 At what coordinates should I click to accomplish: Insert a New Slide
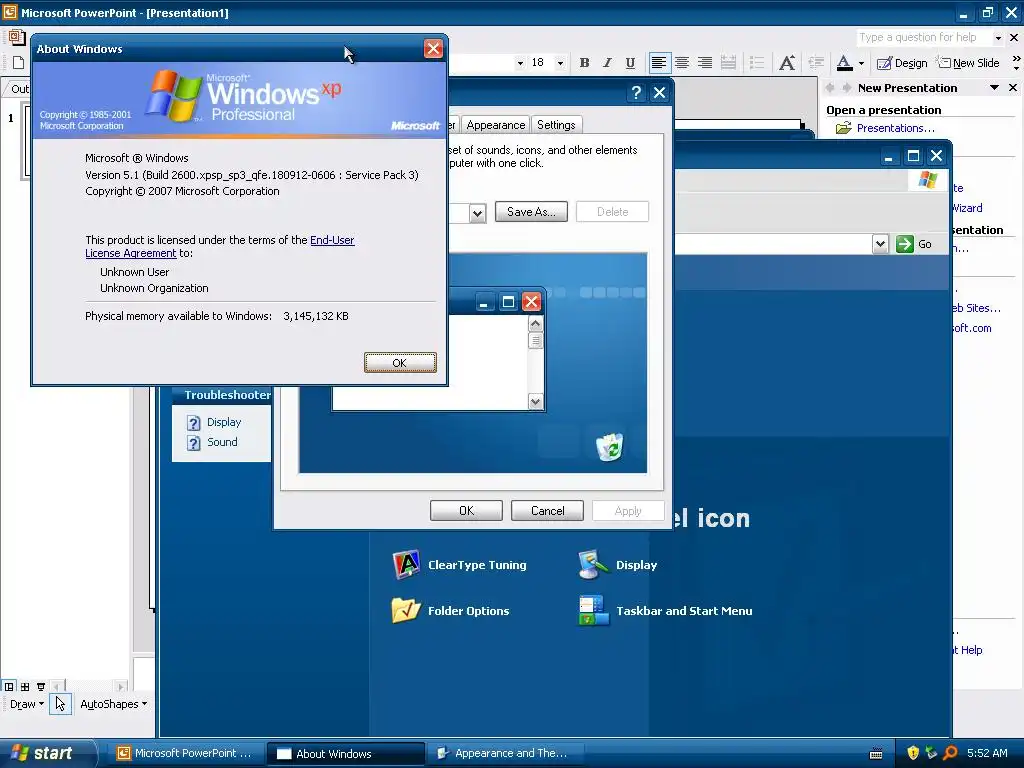click(x=968, y=63)
